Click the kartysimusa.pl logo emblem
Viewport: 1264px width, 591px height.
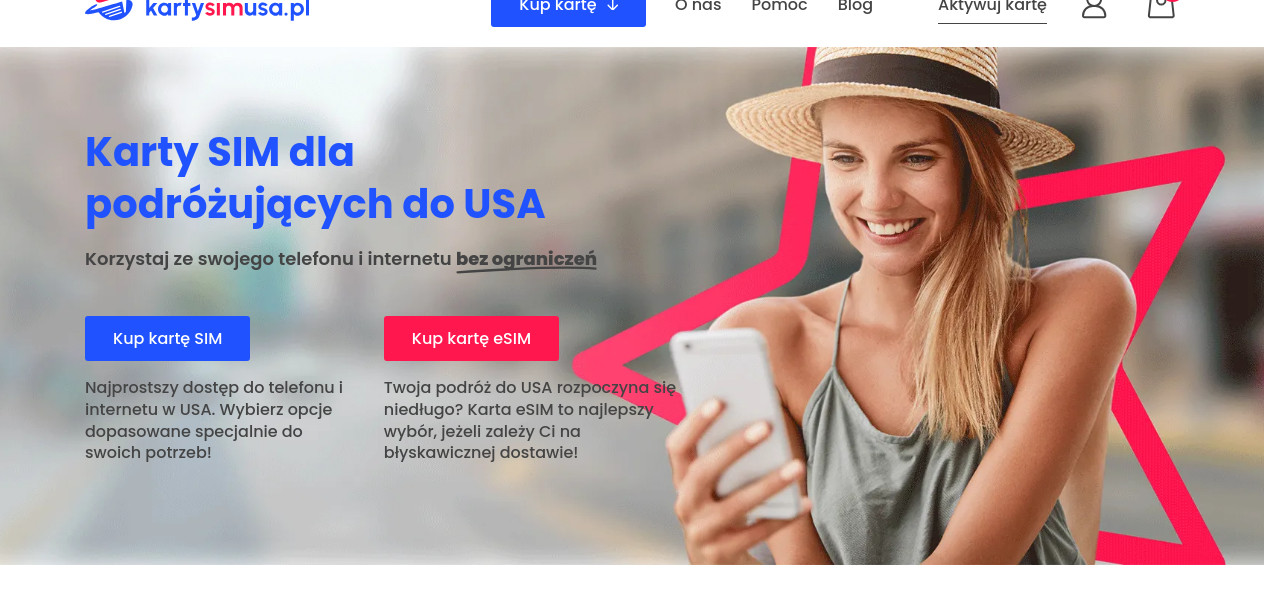click(x=109, y=9)
